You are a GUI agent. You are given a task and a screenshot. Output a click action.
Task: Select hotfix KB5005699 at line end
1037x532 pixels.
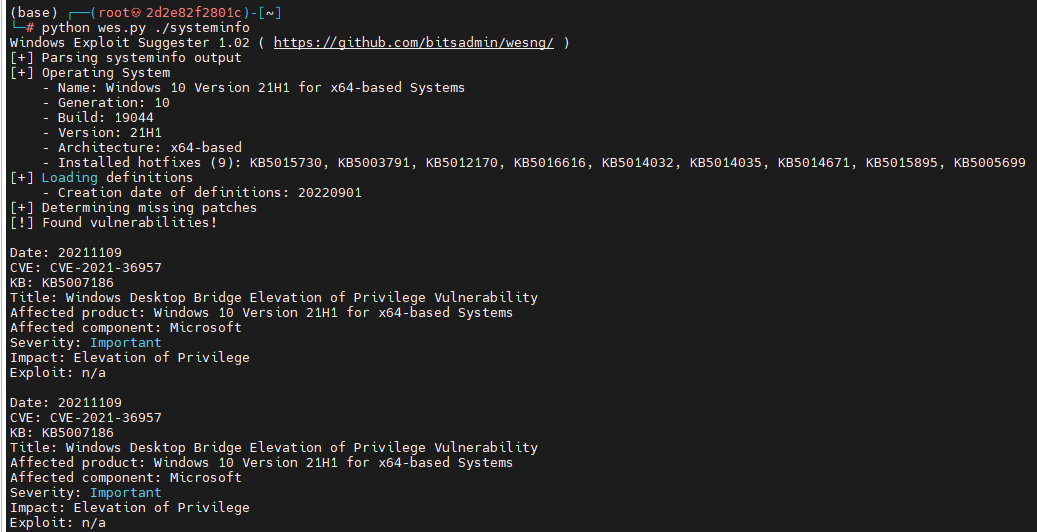pyautogui.click(x=989, y=163)
